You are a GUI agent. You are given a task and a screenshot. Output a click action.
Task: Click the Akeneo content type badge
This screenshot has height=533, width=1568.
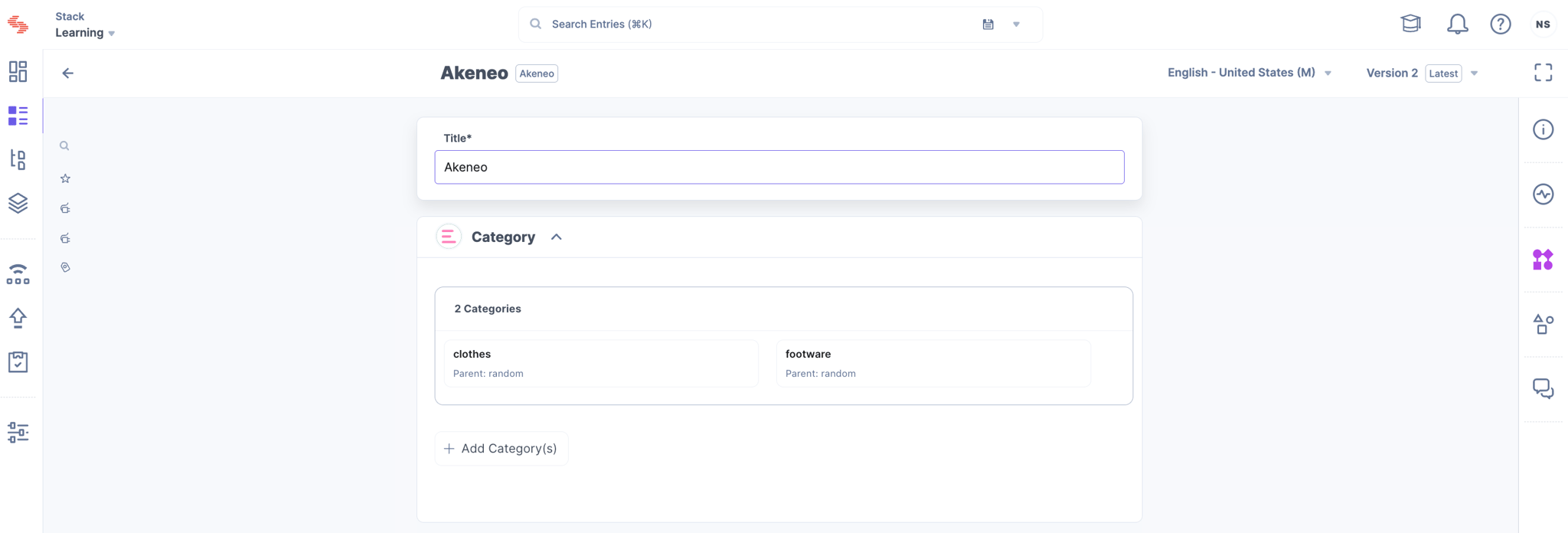537,74
